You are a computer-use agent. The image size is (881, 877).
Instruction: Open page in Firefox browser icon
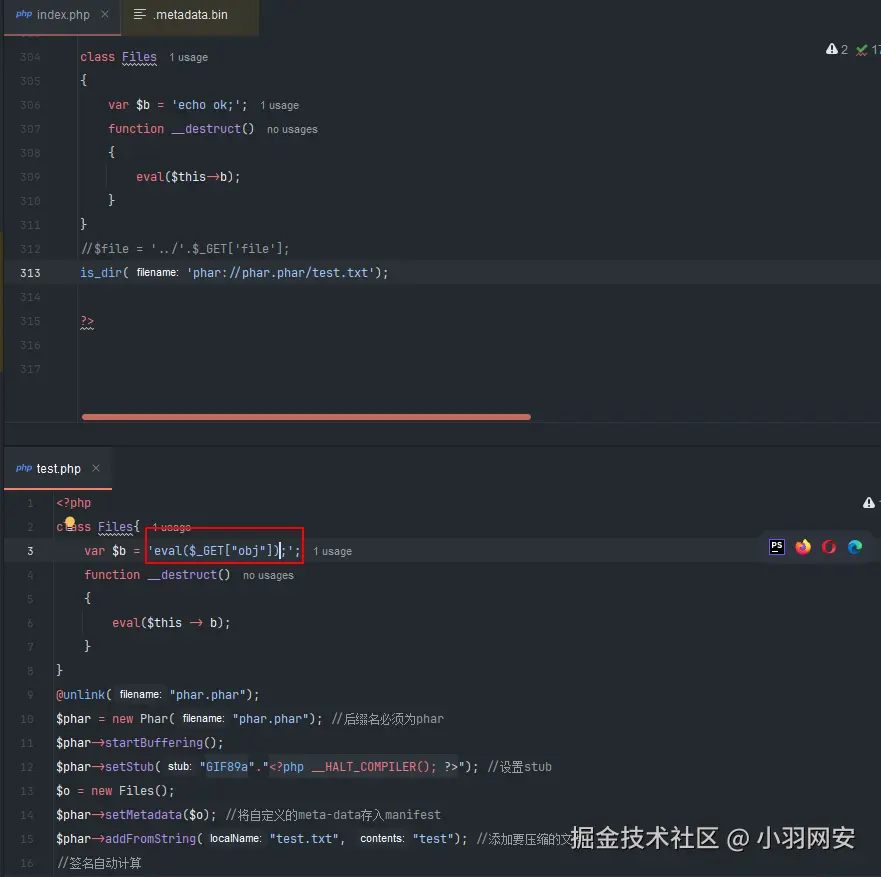(803, 547)
